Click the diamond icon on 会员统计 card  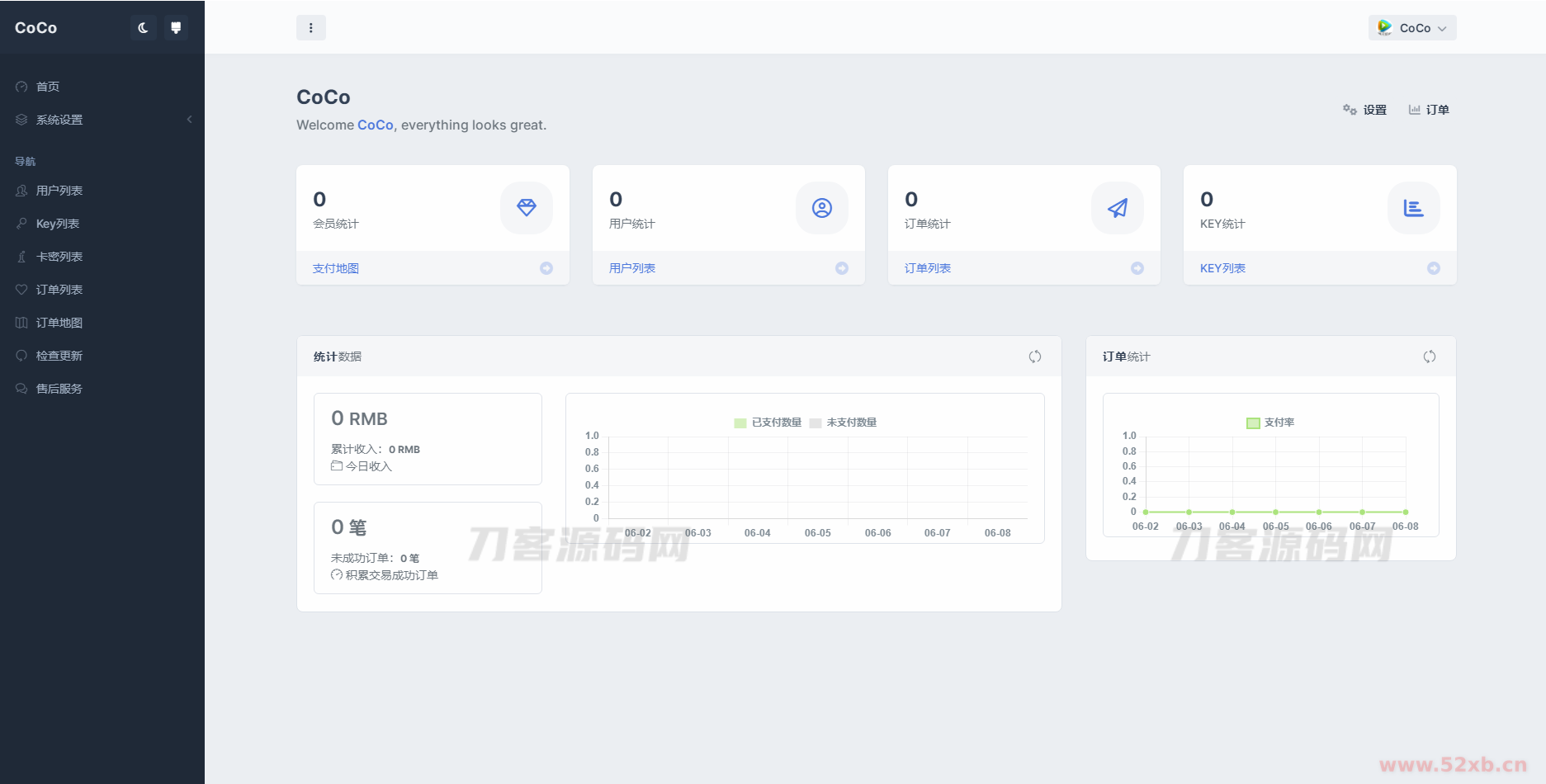coord(526,208)
